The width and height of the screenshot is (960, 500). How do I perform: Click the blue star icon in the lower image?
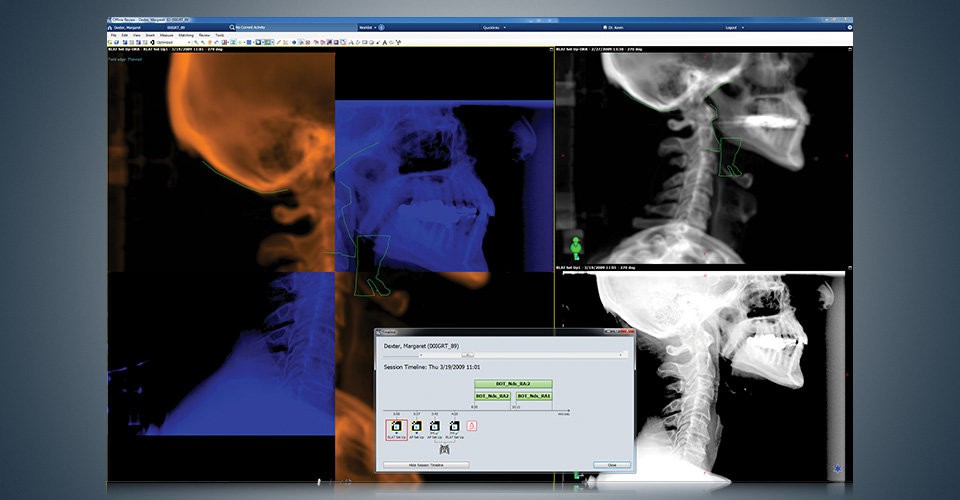coord(838,469)
